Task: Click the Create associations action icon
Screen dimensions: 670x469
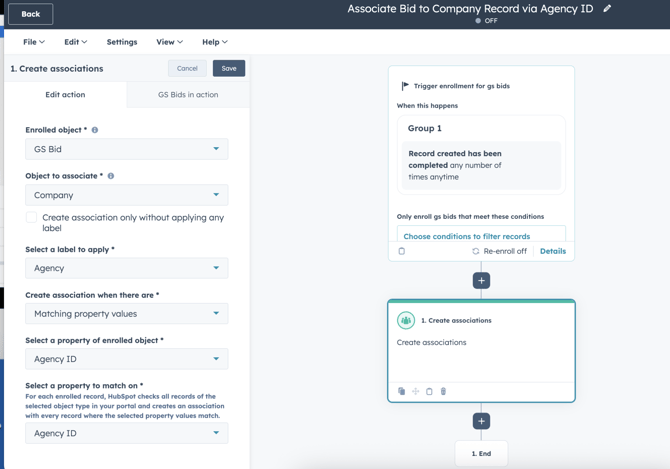Action: (x=406, y=320)
